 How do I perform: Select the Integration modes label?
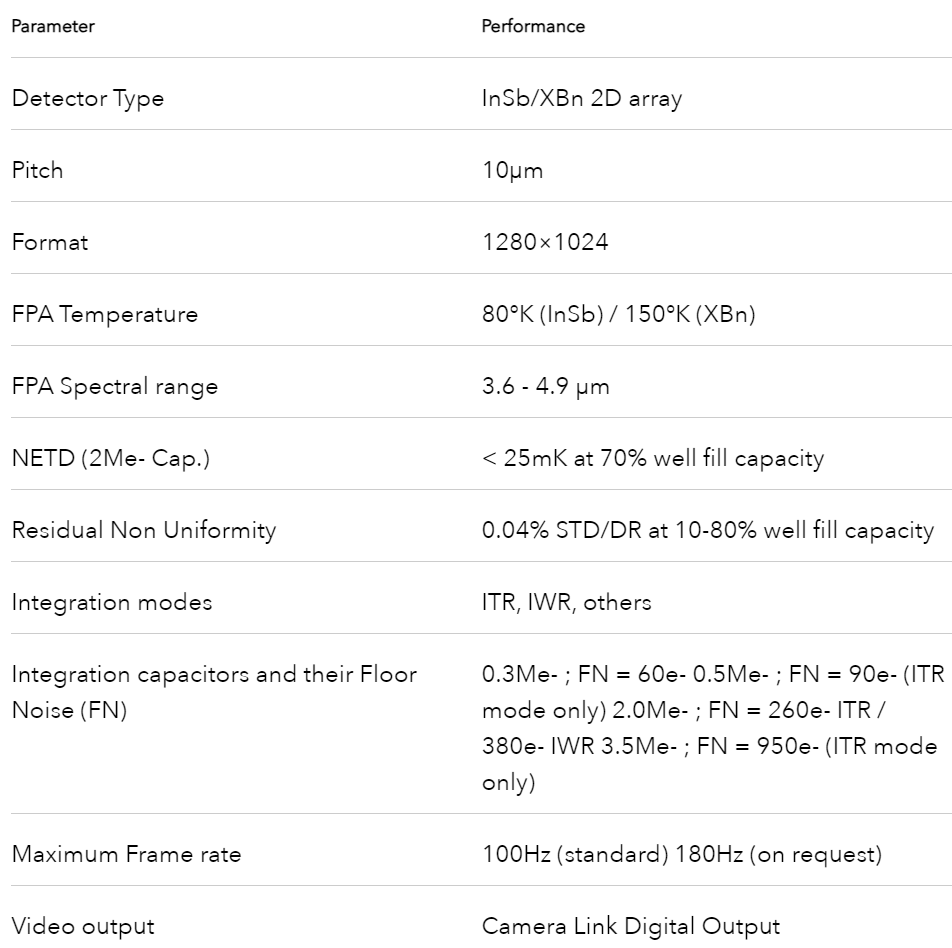(112, 602)
